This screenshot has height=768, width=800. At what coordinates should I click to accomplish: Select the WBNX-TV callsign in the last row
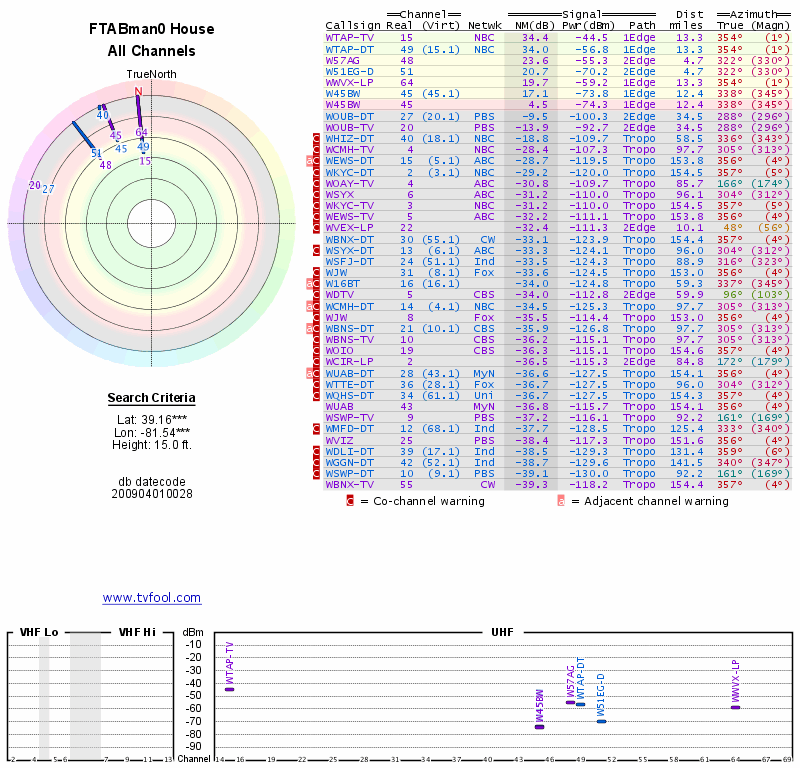(x=349, y=485)
